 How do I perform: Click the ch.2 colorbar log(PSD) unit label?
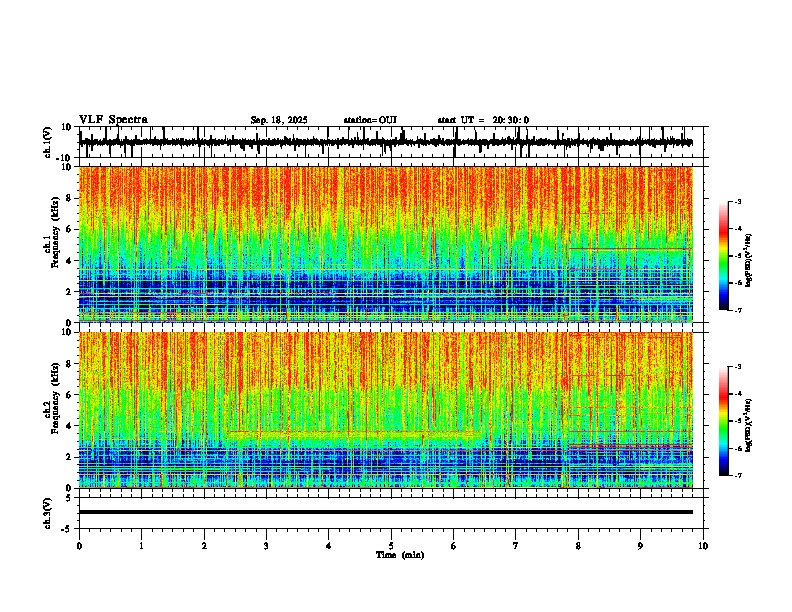coord(748,425)
